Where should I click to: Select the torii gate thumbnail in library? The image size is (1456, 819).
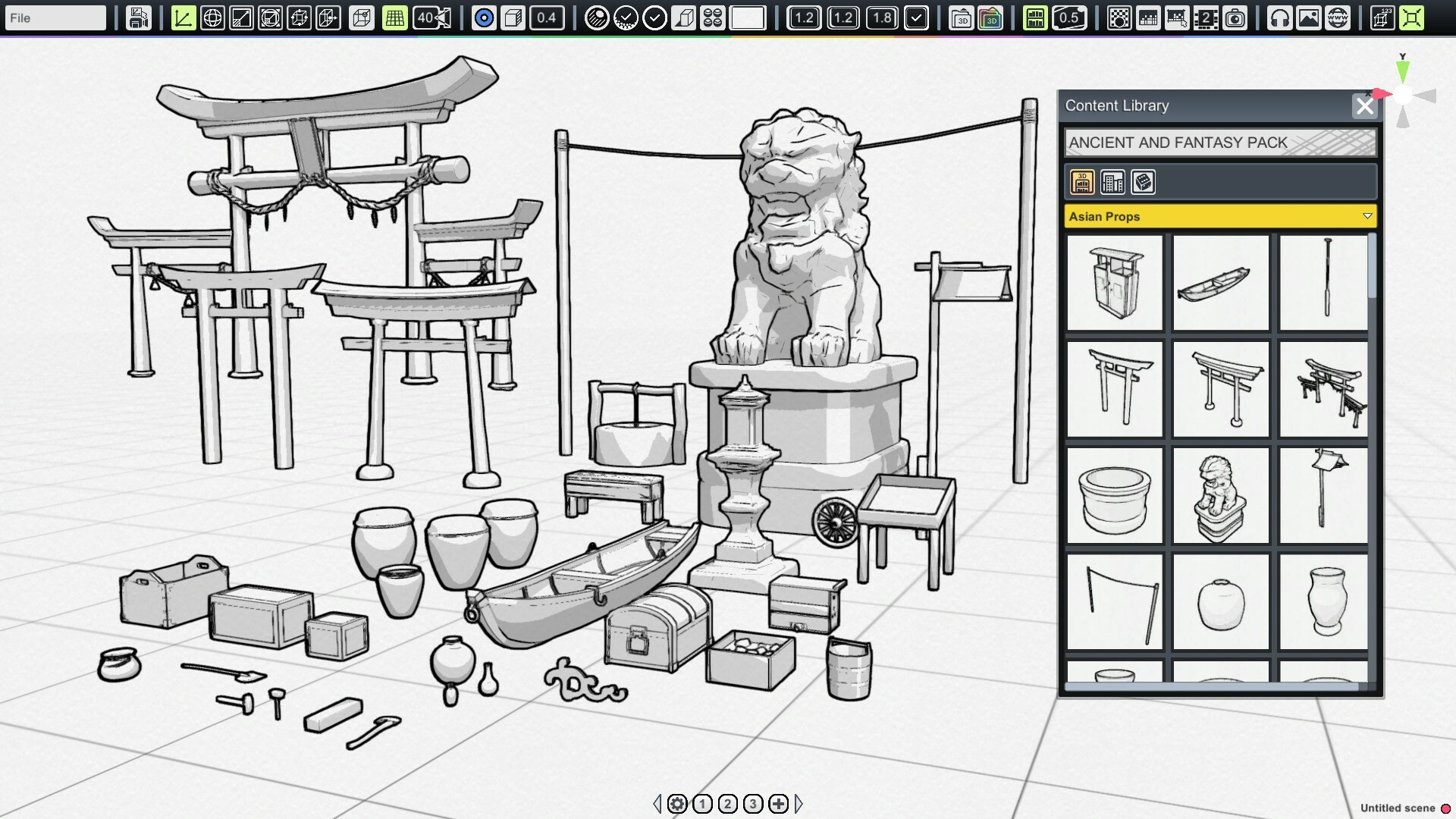1115,389
